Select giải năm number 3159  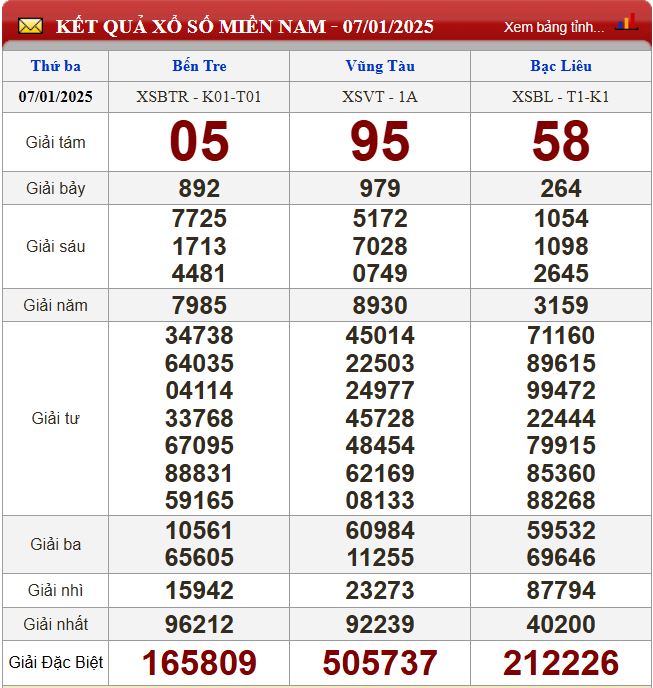(561, 305)
